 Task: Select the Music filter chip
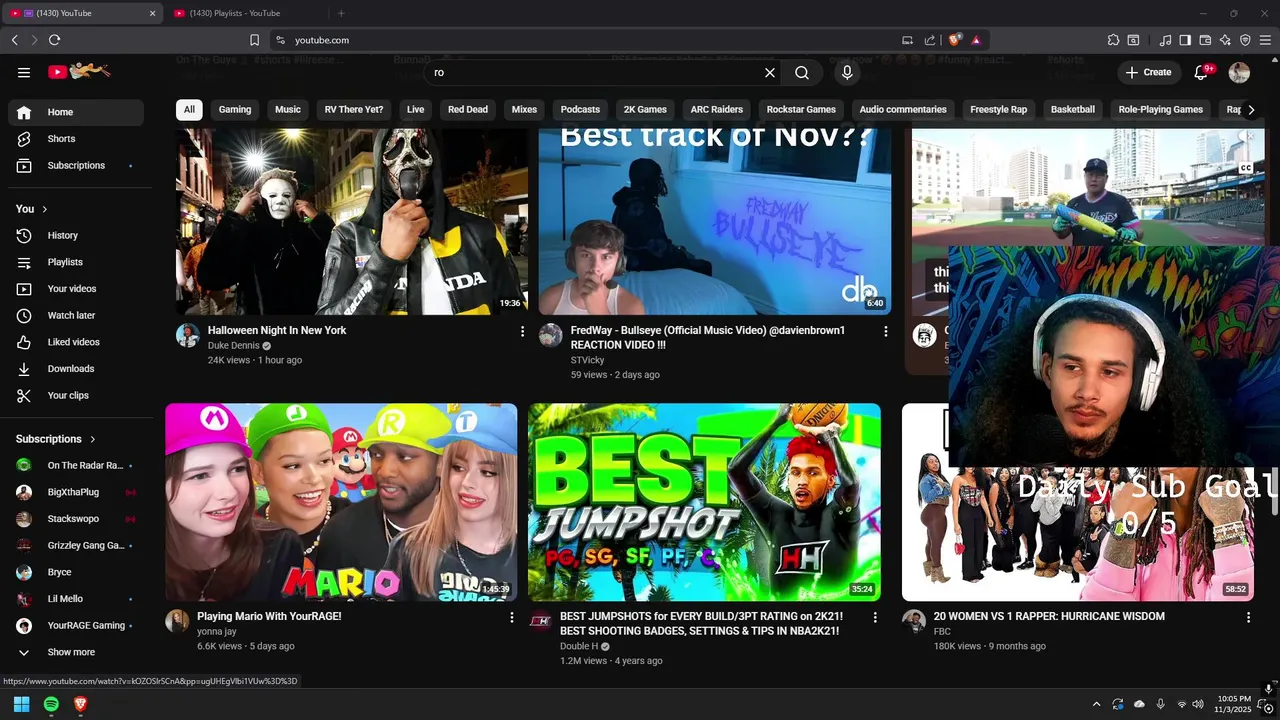[288, 109]
